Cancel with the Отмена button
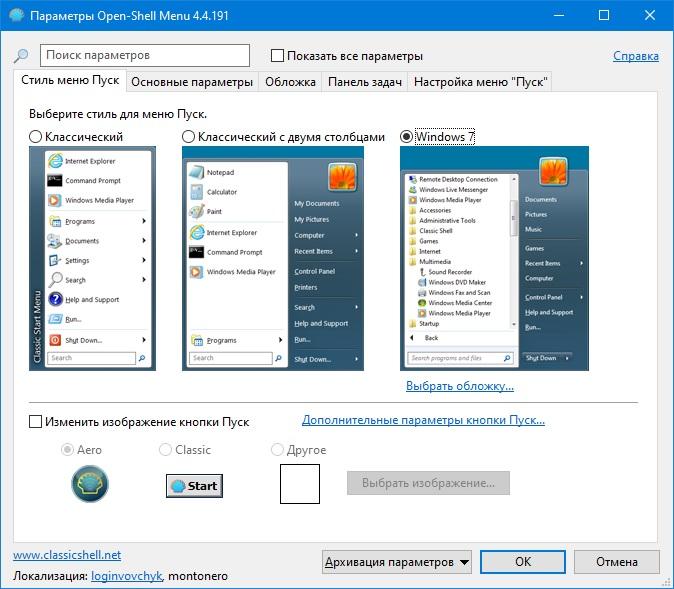Image resolution: width=674 pixels, height=589 pixels. [x=617, y=562]
